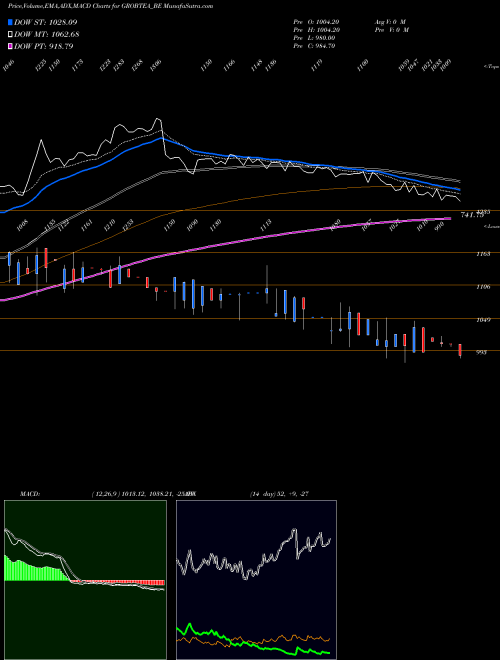This screenshot has width=500, height=660.
Task: Click the MACD (12,26,9) parameter values text
Action: point(143,494)
